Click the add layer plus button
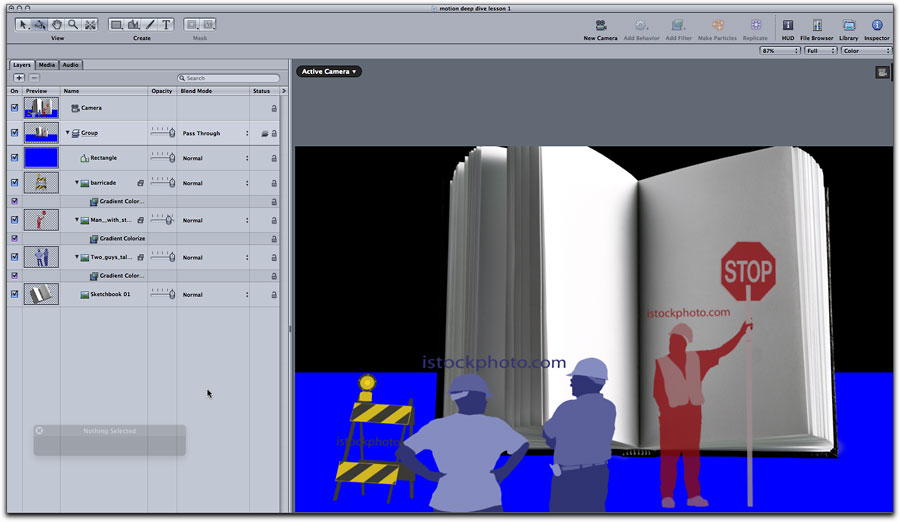This screenshot has width=900, height=522. pyautogui.click(x=19, y=78)
